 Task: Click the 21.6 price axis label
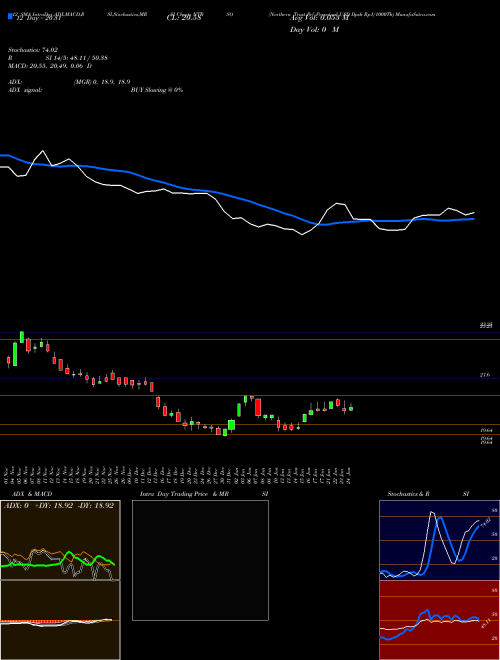[x=485, y=375]
